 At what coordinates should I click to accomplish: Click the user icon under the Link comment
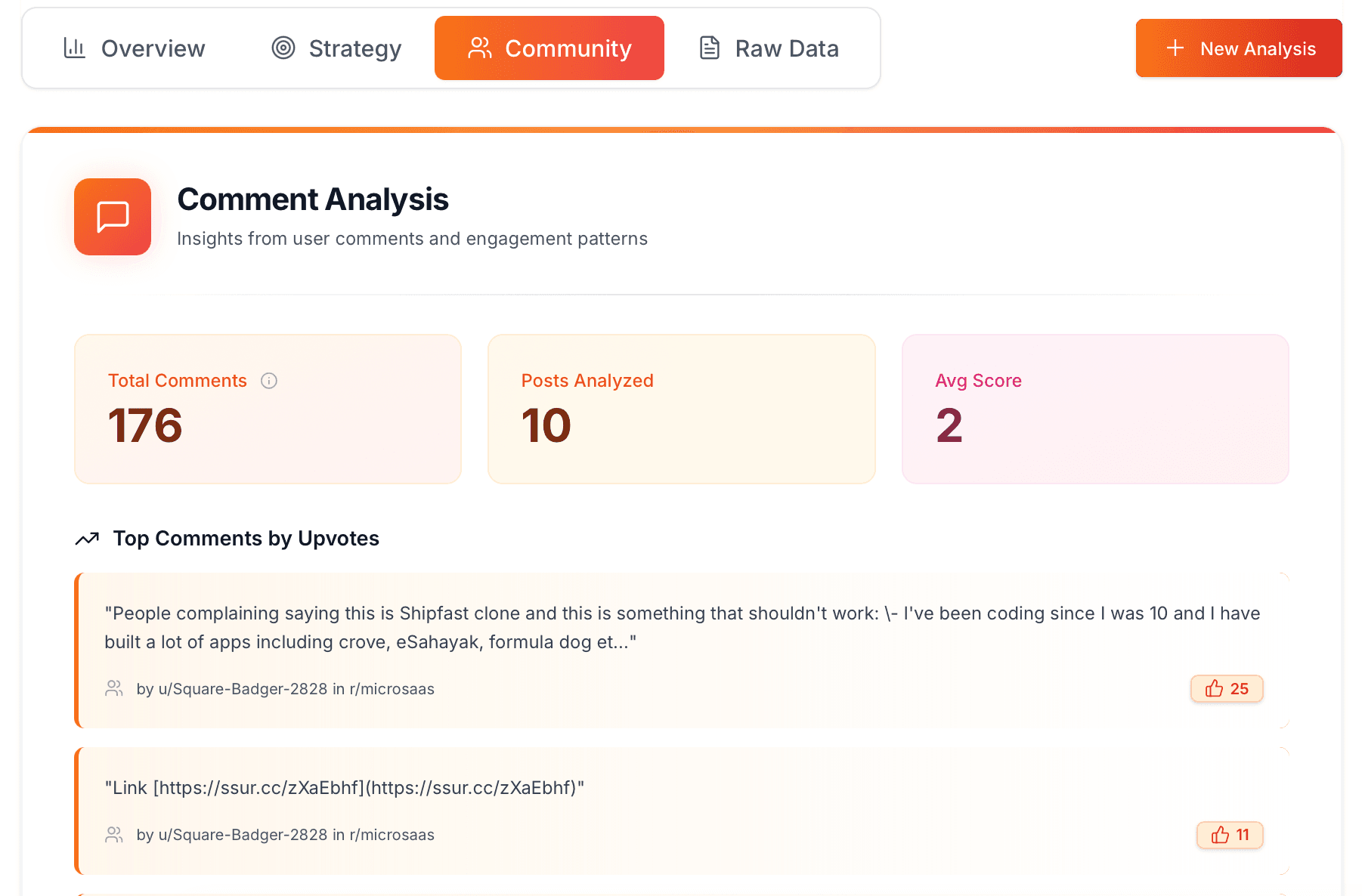pos(114,834)
